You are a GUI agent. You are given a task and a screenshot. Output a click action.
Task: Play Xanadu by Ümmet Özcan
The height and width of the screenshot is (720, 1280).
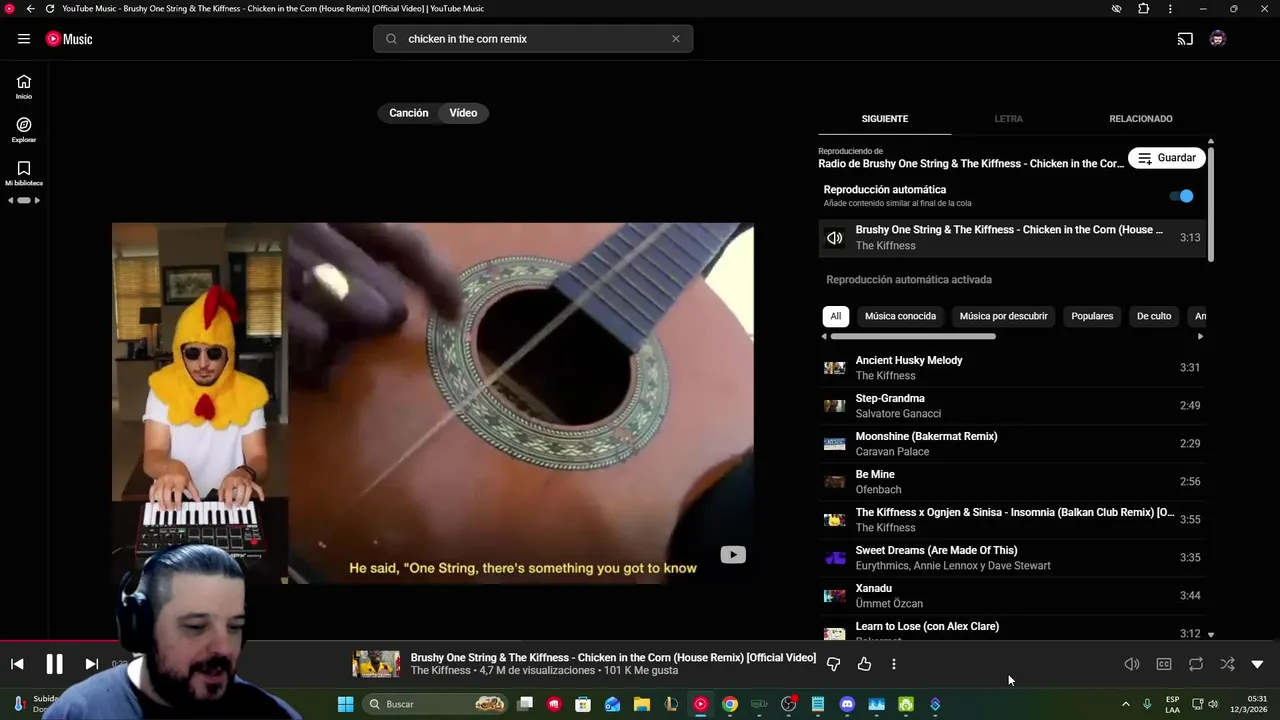coord(1012,596)
